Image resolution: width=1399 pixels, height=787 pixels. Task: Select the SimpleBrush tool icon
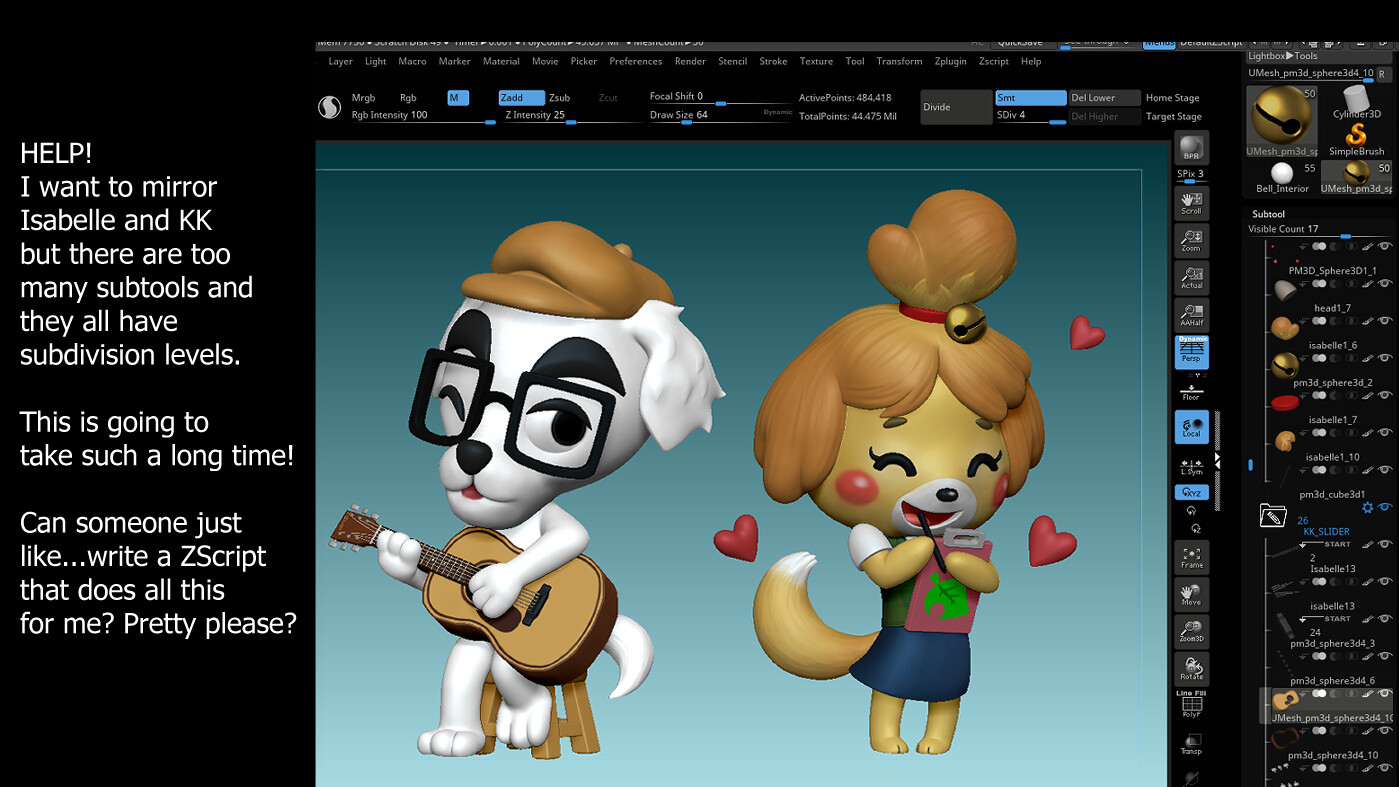click(x=1356, y=139)
